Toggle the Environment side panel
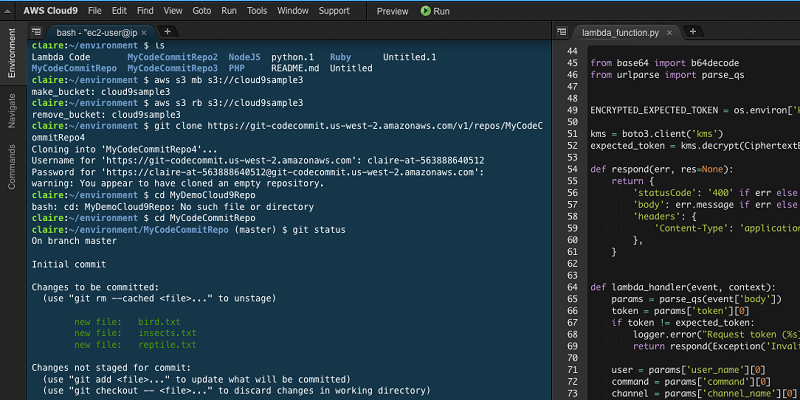Viewport: 800px width, 400px height. coord(12,53)
